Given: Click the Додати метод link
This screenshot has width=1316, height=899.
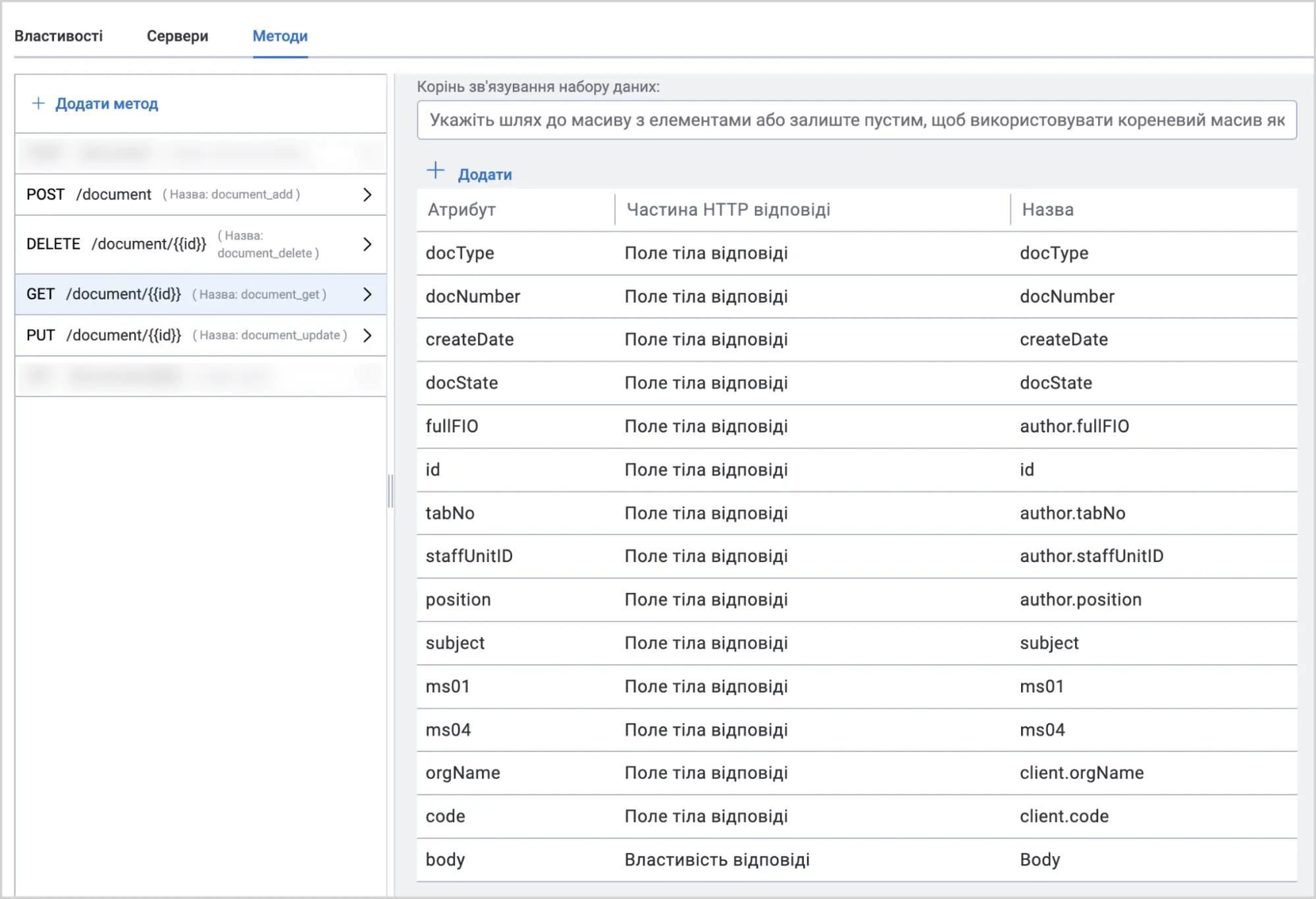Looking at the screenshot, I should click(x=107, y=103).
